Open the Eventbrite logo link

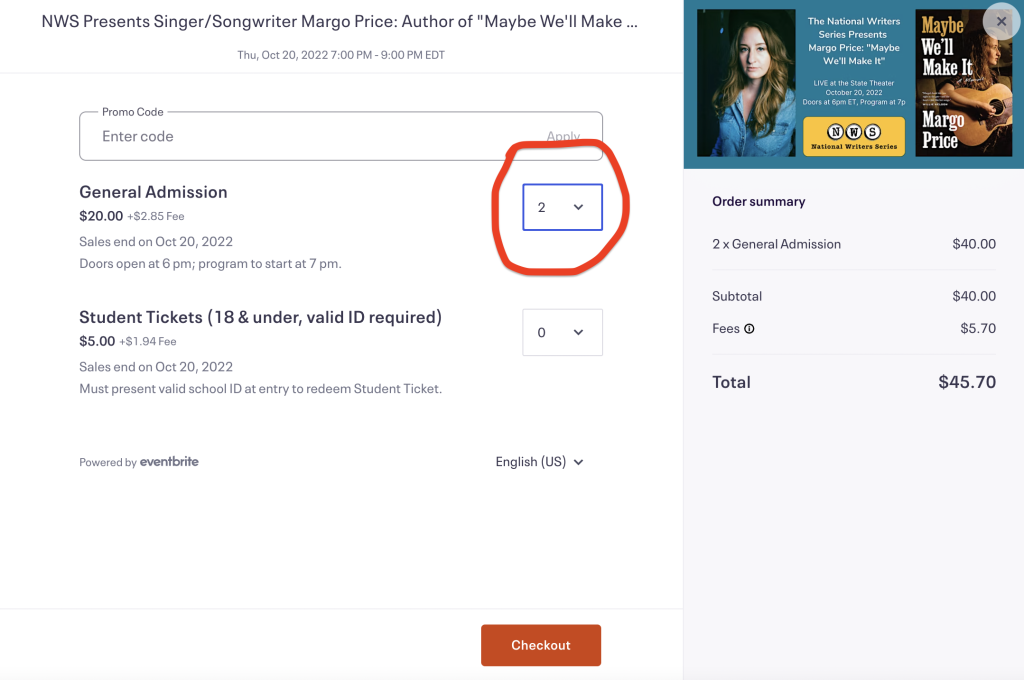tap(169, 461)
